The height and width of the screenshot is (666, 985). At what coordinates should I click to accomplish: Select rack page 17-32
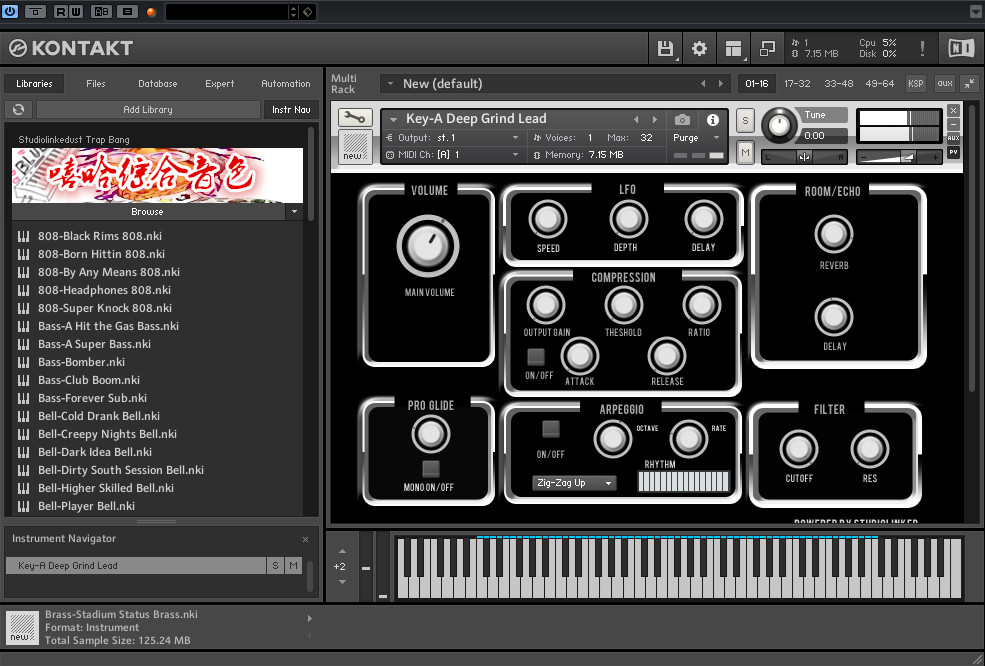[797, 84]
